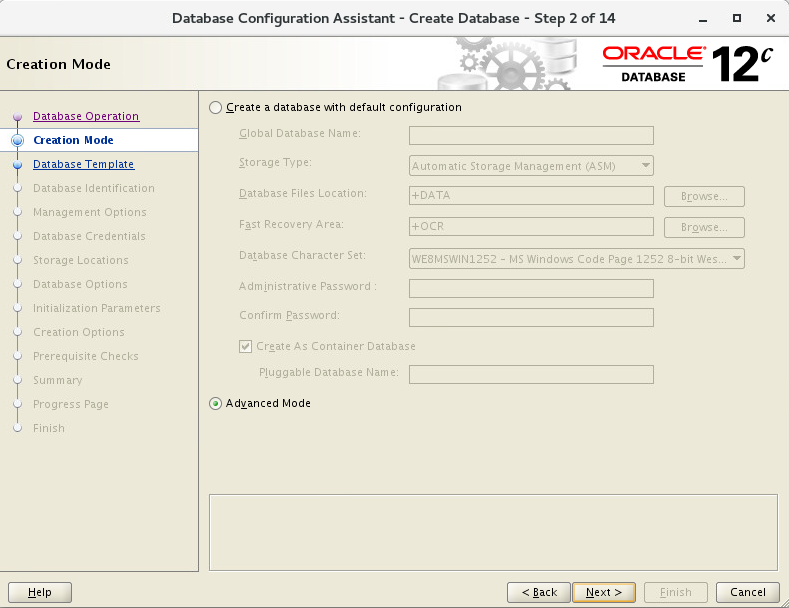This screenshot has width=789, height=608.
Task: Click the Pluggable Database Name field
Action: [x=531, y=374]
